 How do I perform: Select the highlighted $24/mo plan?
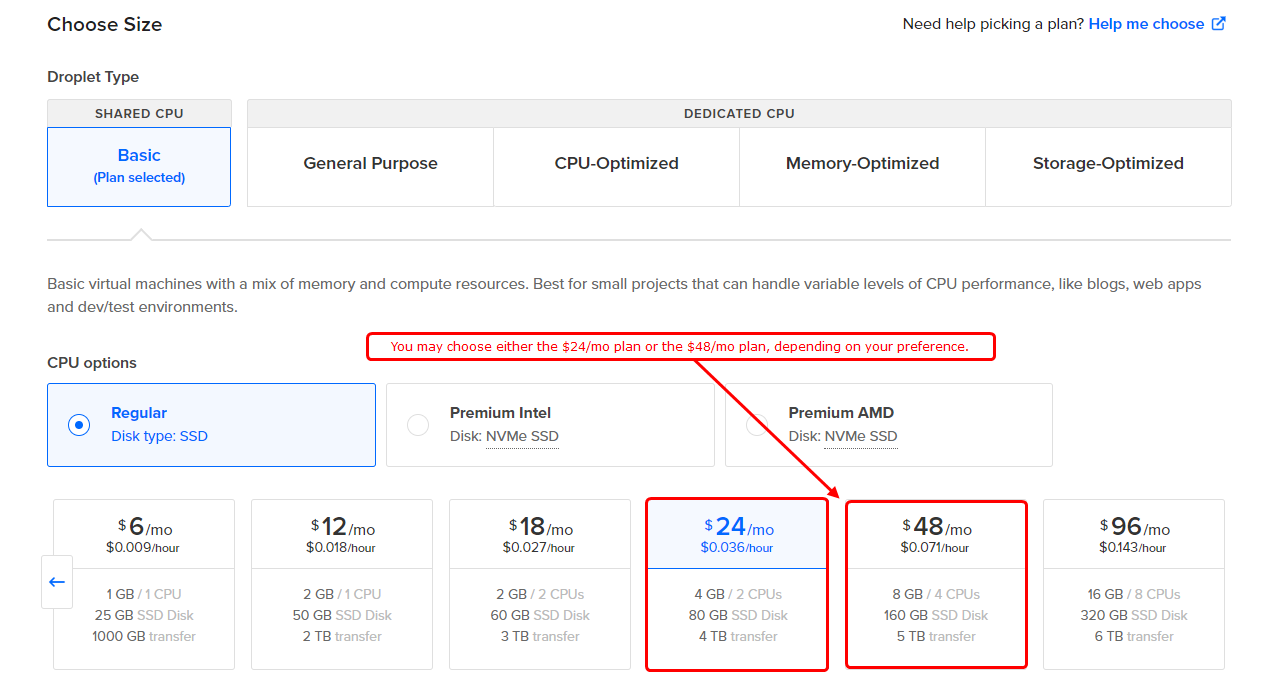737,584
